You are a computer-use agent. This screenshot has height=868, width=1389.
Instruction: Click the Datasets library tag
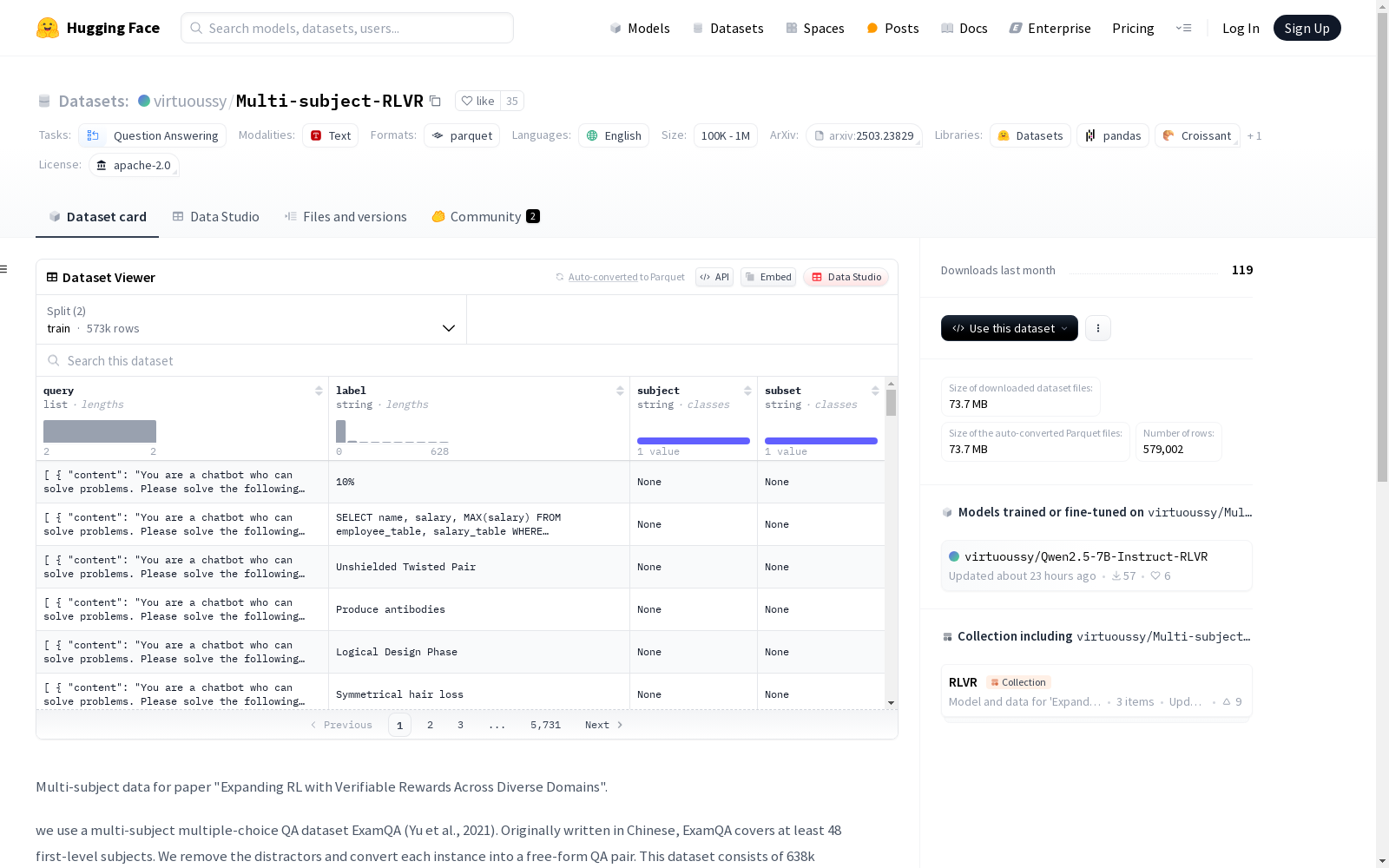click(1030, 135)
